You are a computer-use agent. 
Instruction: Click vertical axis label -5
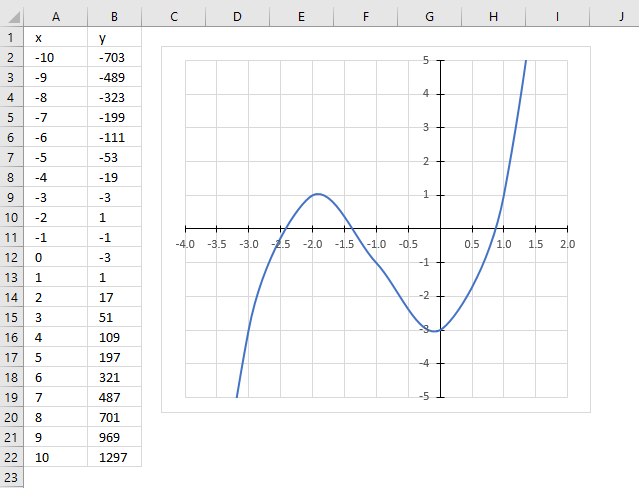(424, 396)
